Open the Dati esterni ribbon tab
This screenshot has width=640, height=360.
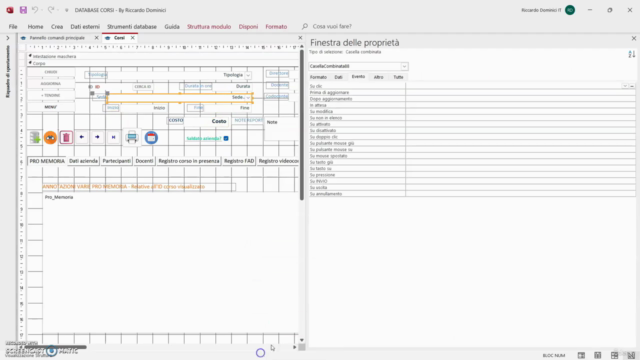click(85, 27)
